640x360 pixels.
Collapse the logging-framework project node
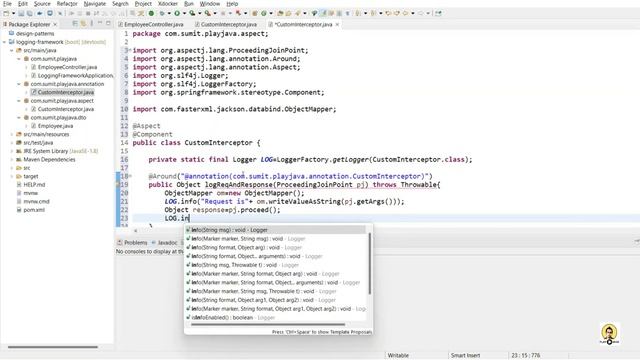(x=4, y=42)
